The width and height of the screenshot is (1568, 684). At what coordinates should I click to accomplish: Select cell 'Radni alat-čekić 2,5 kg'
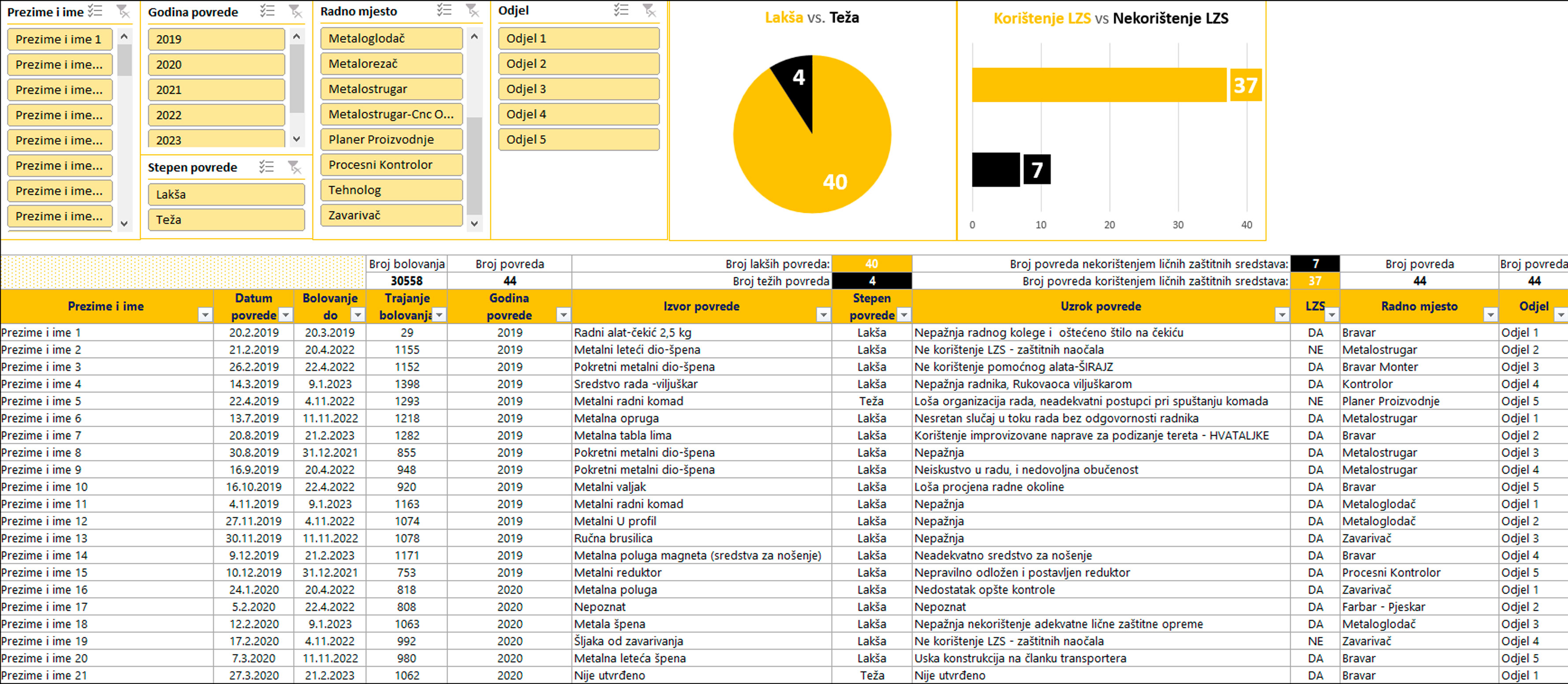click(x=701, y=332)
